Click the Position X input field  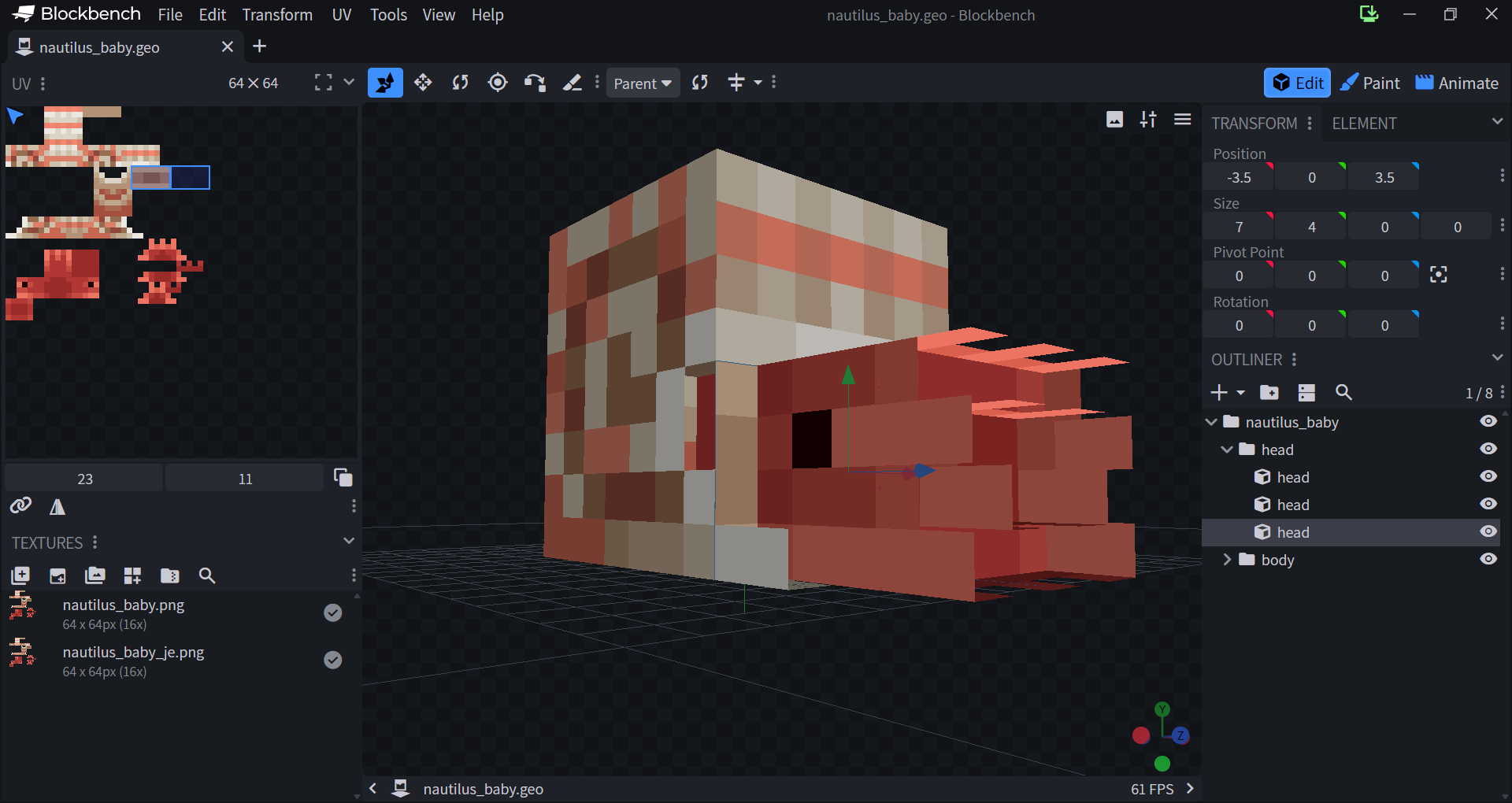(1239, 178)
